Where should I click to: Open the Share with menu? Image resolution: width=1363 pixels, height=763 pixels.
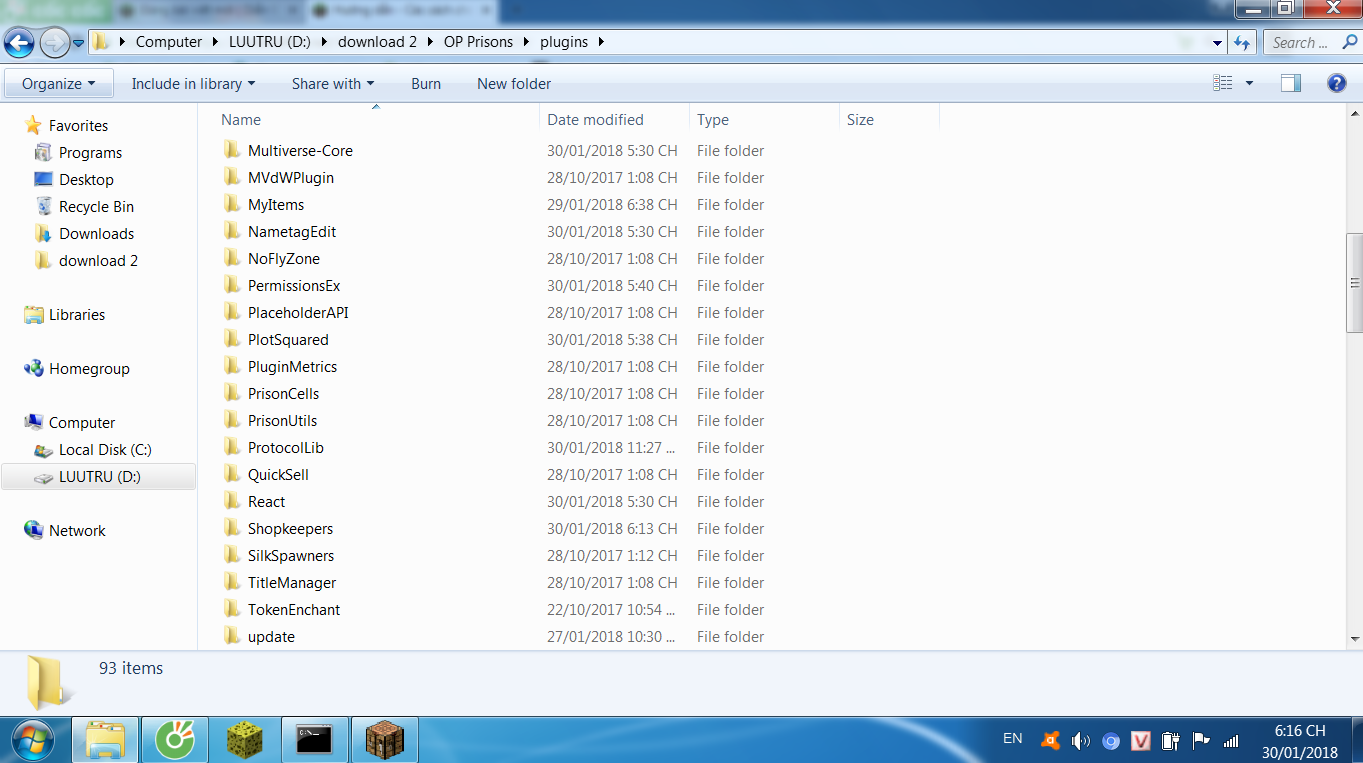(333, 84)
